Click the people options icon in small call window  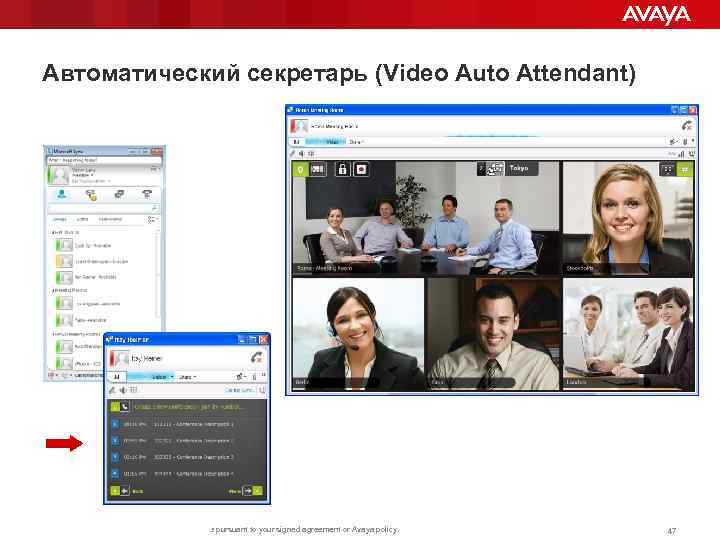tap(240, 377)
